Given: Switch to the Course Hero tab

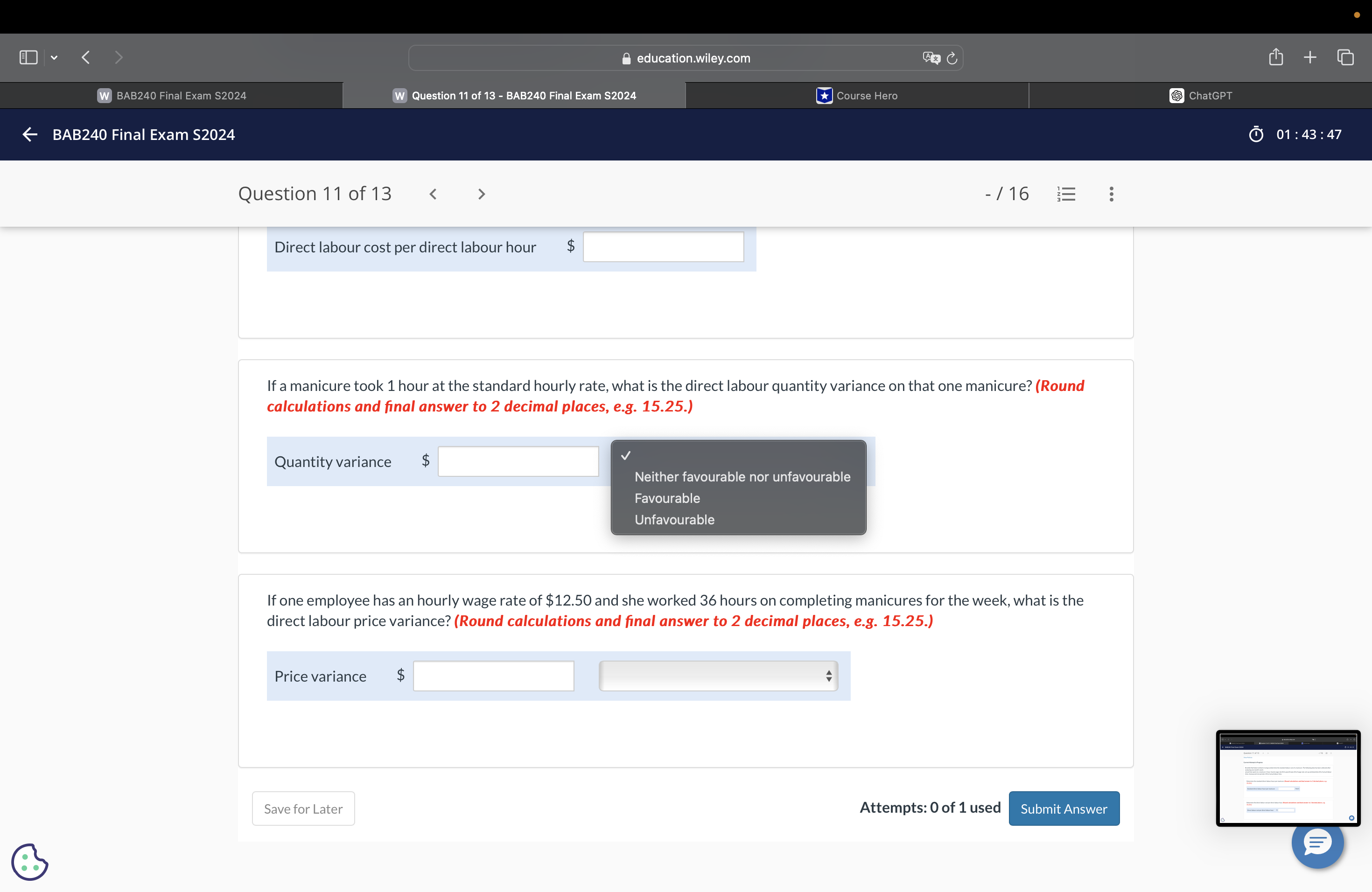Looking at the screenshot, I should pyautogui.click(x=857, y=96).
